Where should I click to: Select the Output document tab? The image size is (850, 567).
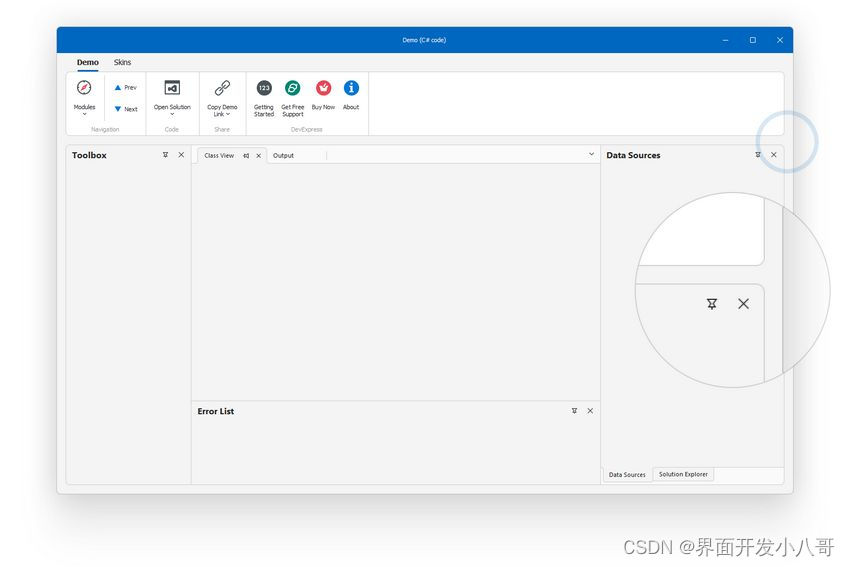(x=283, y=156)
